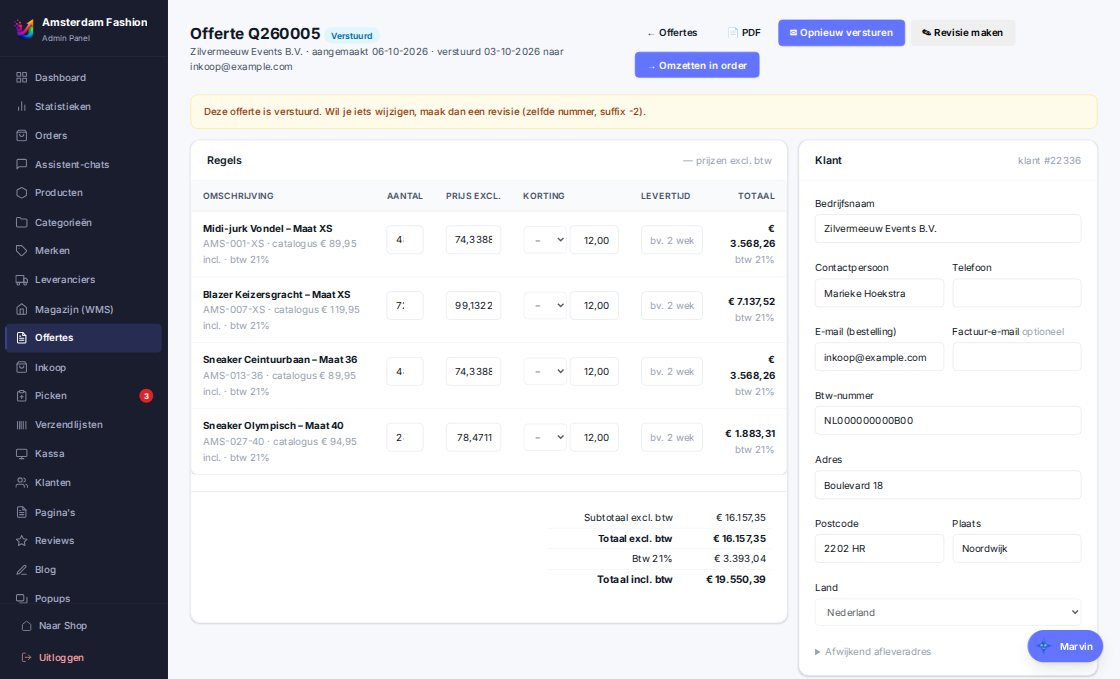Click the Offertes document icon in sidebar
Screen dimensions: 1120x679
click(21, 338)
